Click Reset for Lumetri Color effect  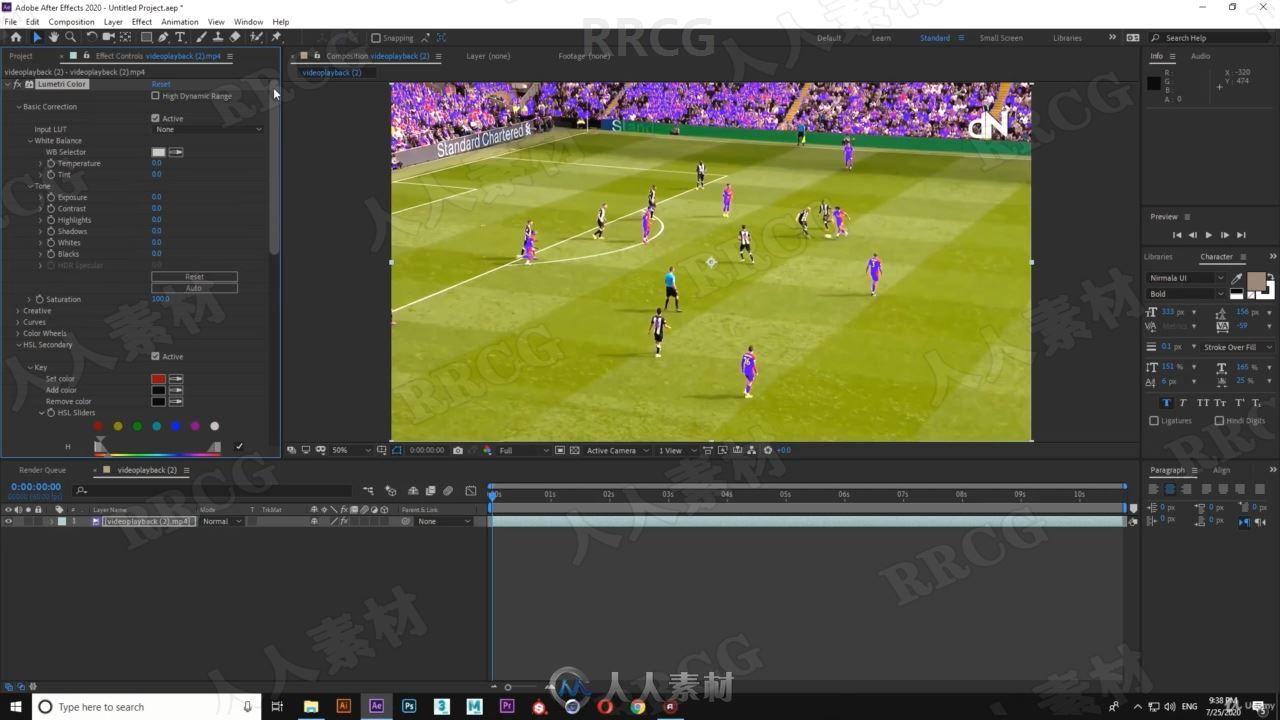point(161,84)
